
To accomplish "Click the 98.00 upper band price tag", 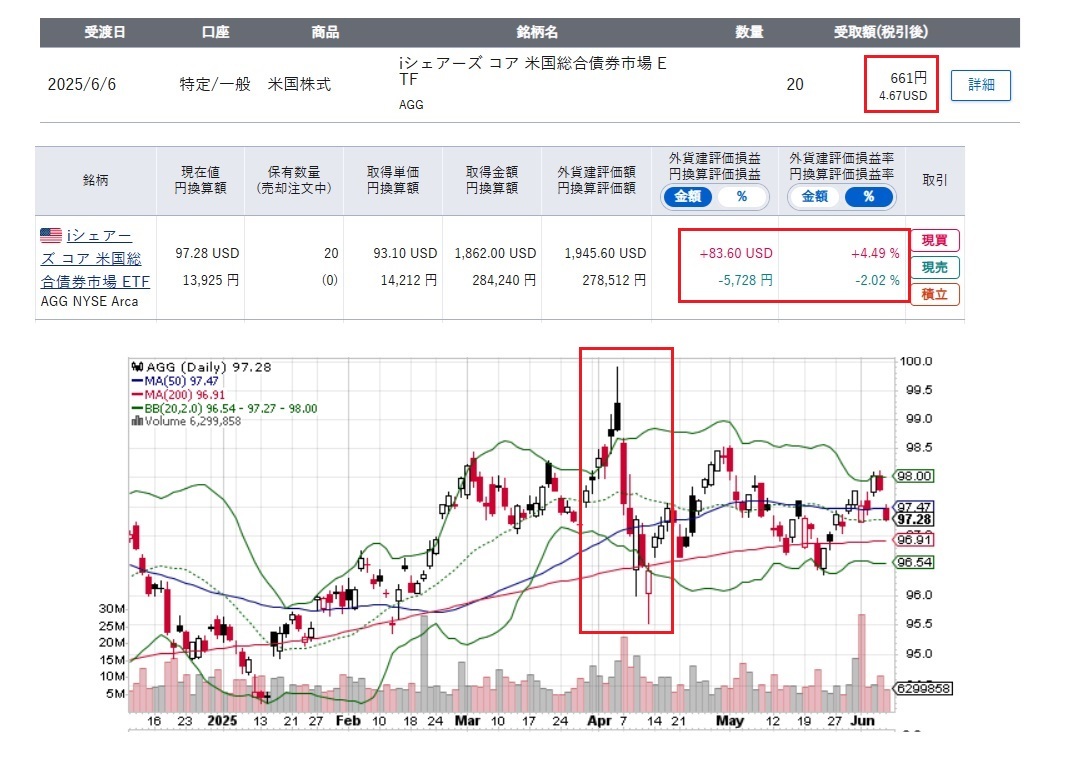I will 914,476.
